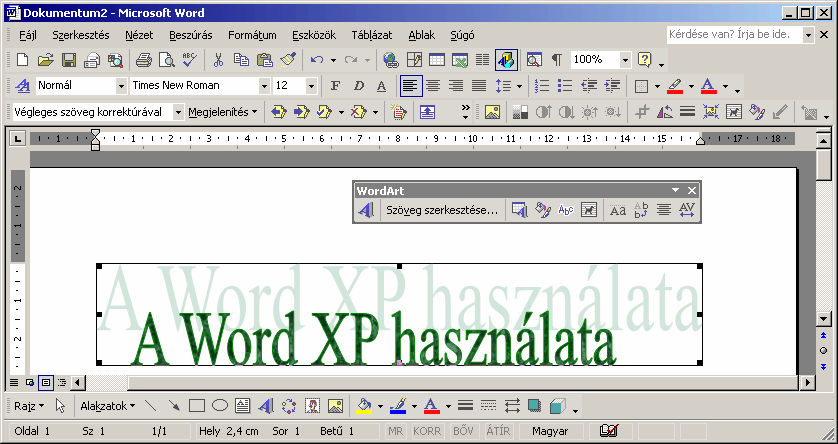Insert table icon in standard toolbar
This screenshot has height=444, width=838.
pyautogui.click(x=437, y=60)
